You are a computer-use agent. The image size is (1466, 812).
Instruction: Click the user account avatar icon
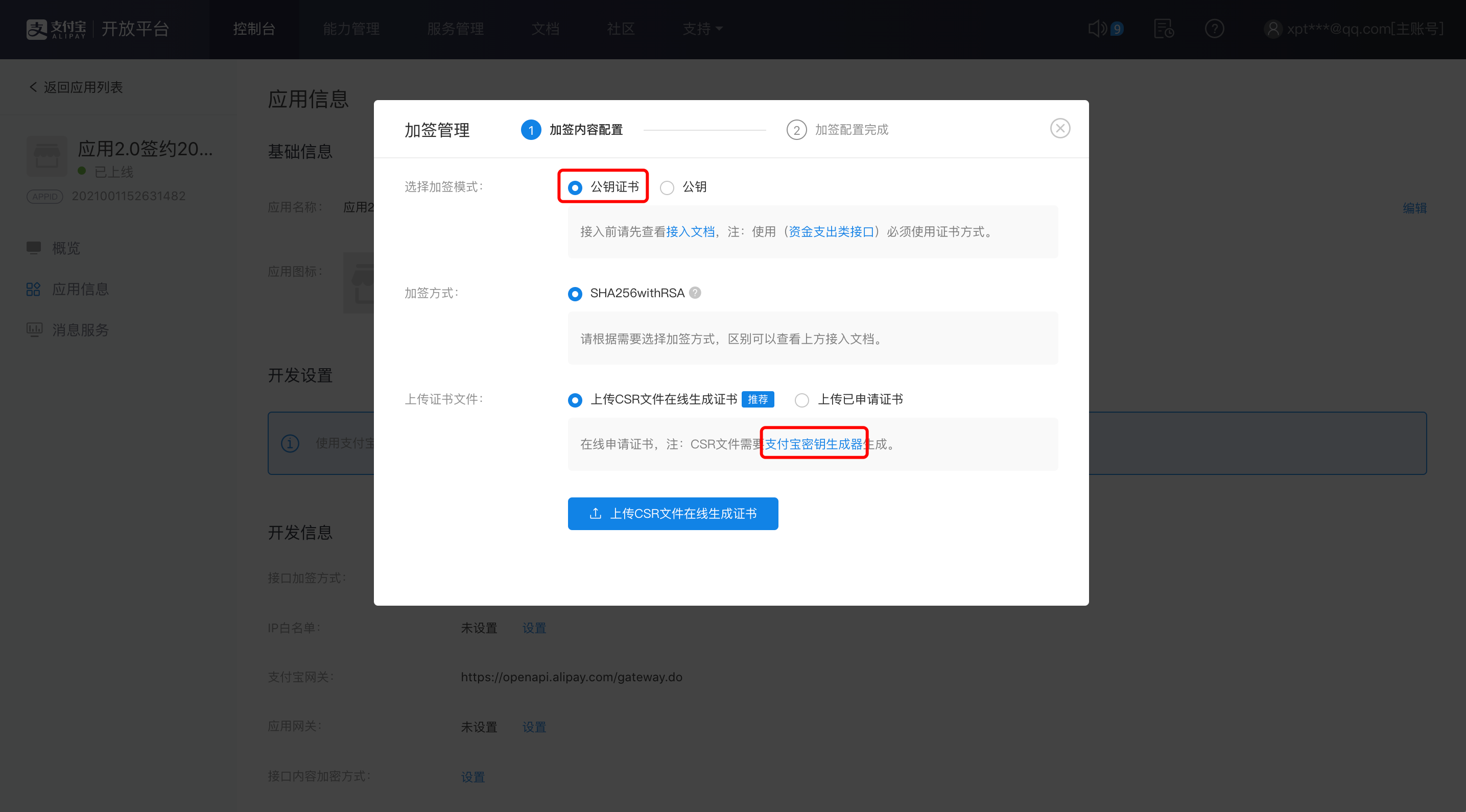(x=1272, y=29)
